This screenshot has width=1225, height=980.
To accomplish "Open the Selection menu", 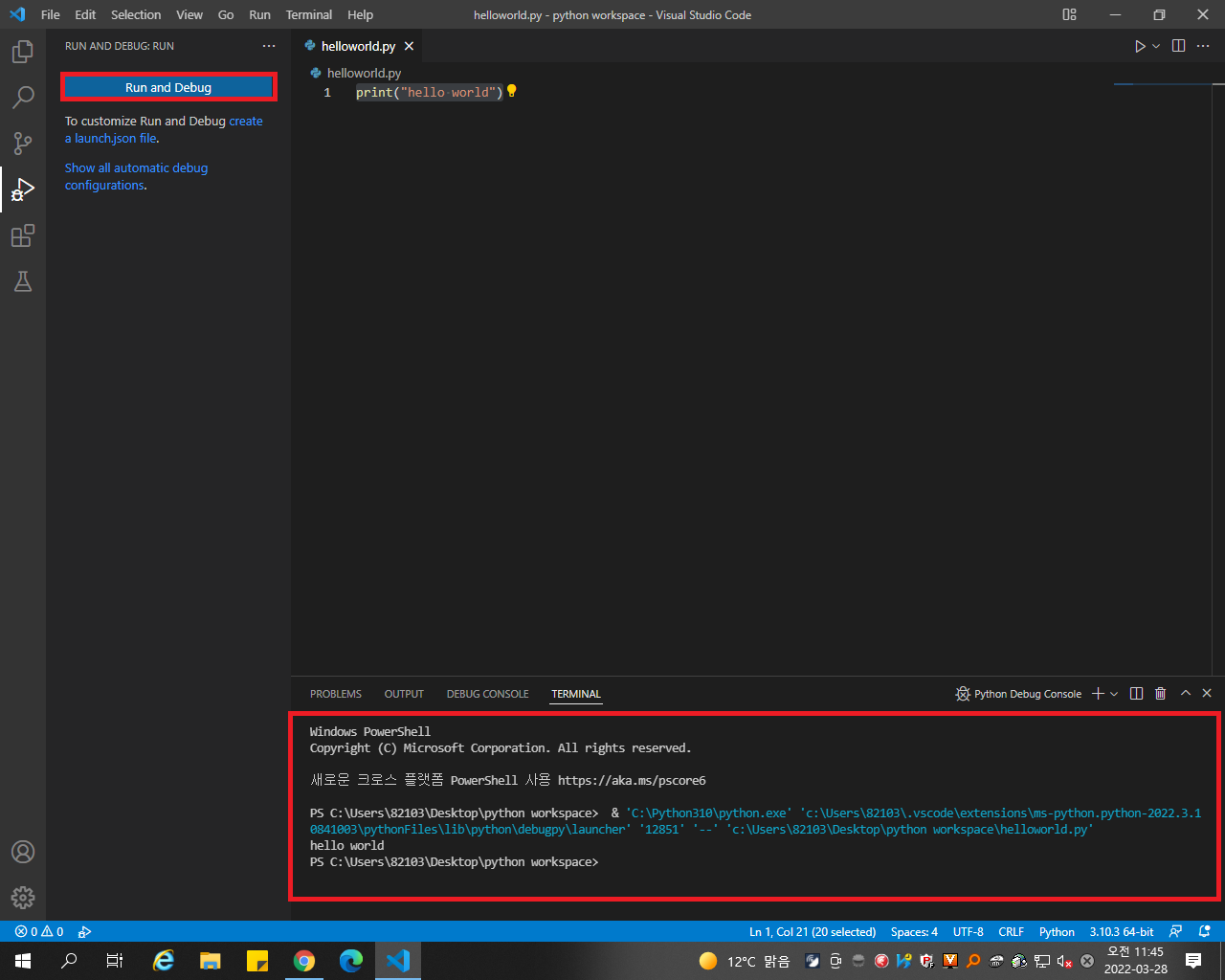I will coord(136,14).
